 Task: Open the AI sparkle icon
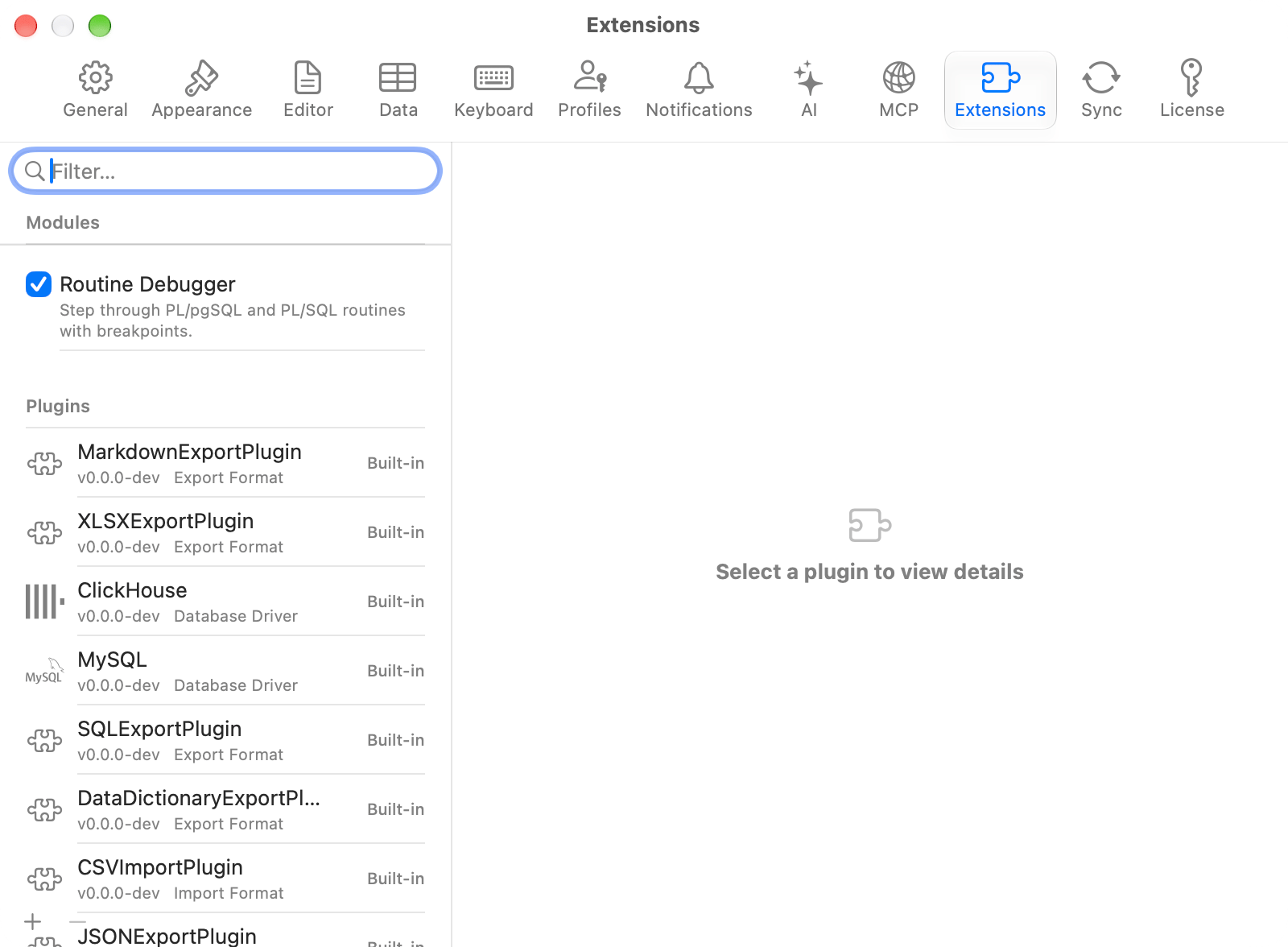point(808,78)
